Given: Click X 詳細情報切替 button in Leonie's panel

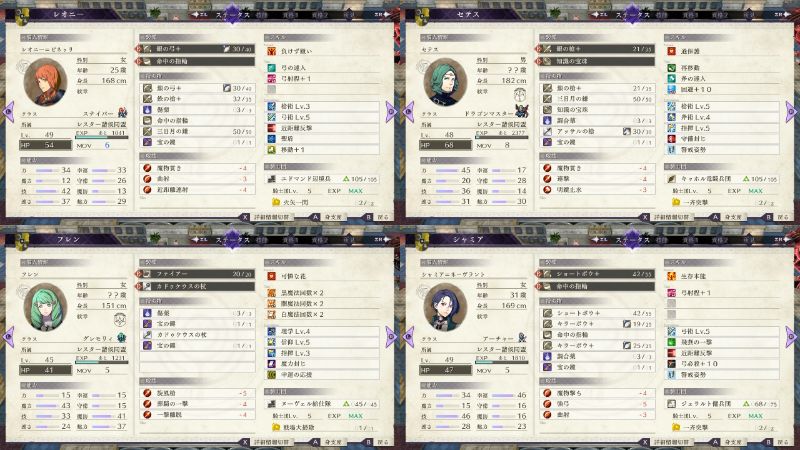Looking at the screenshot, I should (x=266, y=217).
